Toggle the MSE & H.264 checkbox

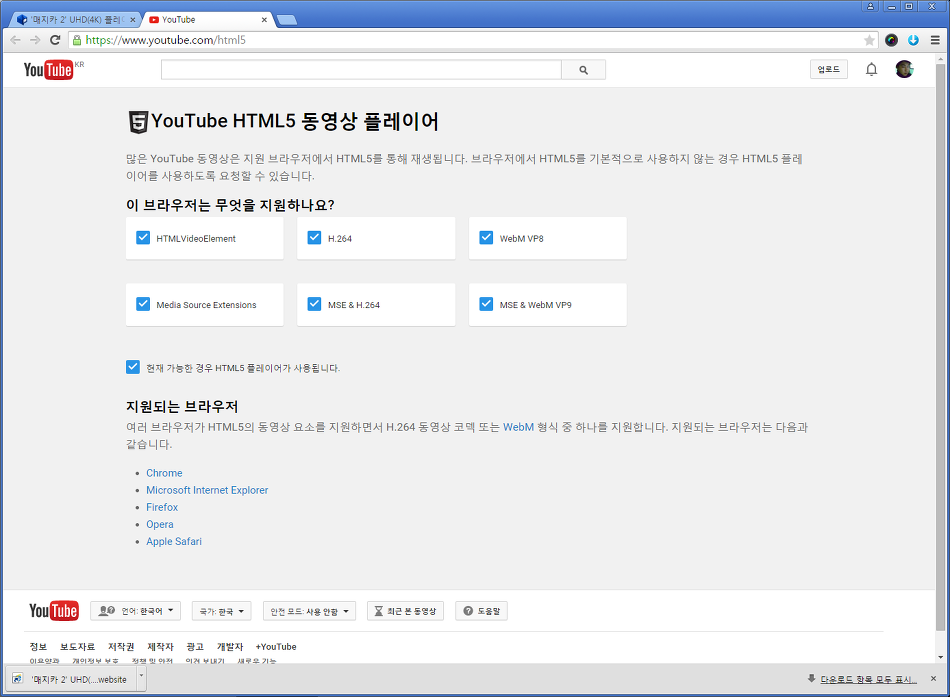pos(314,304)
